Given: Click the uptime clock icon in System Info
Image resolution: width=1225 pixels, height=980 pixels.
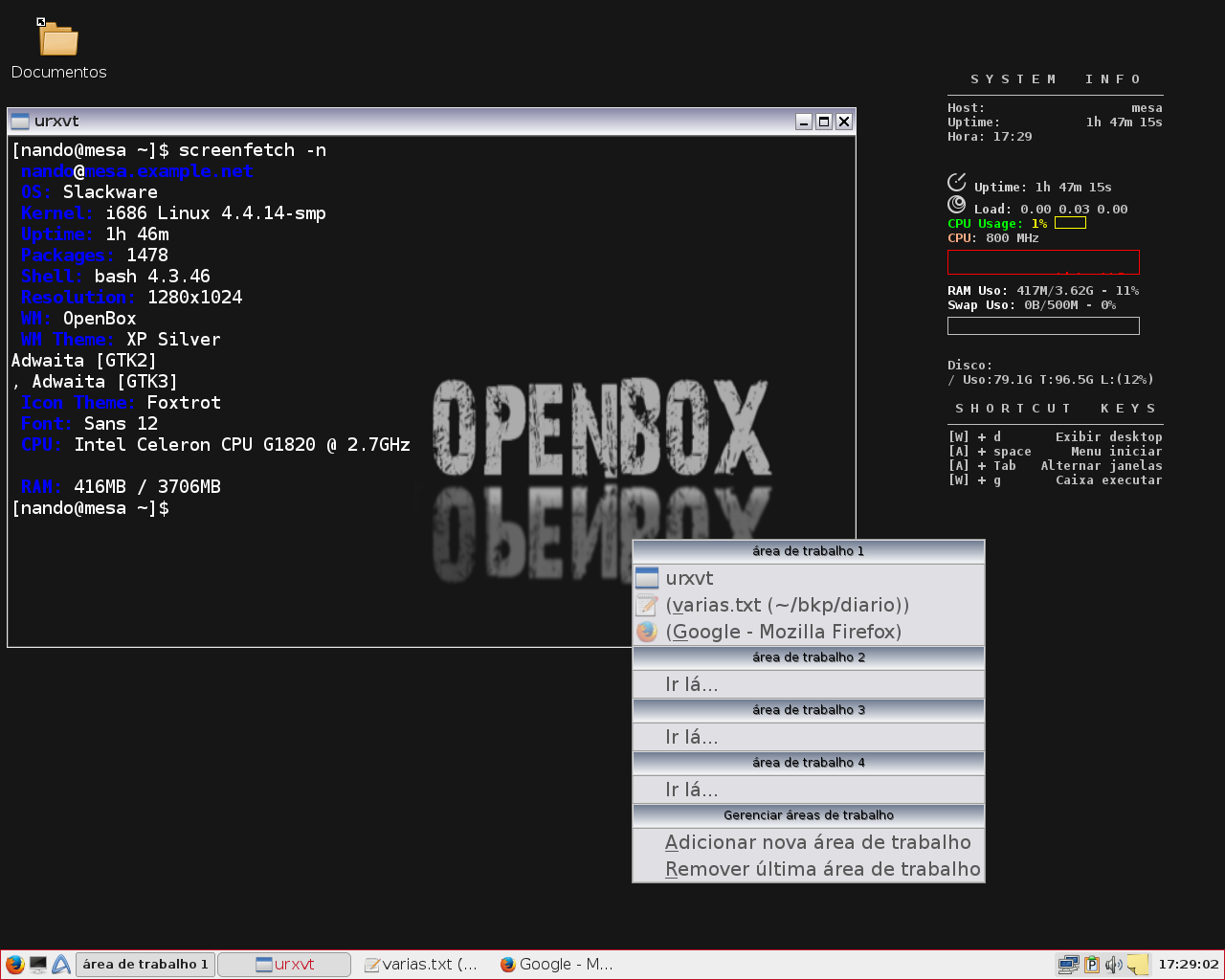Looking at the screenshot, I should 957,182.
